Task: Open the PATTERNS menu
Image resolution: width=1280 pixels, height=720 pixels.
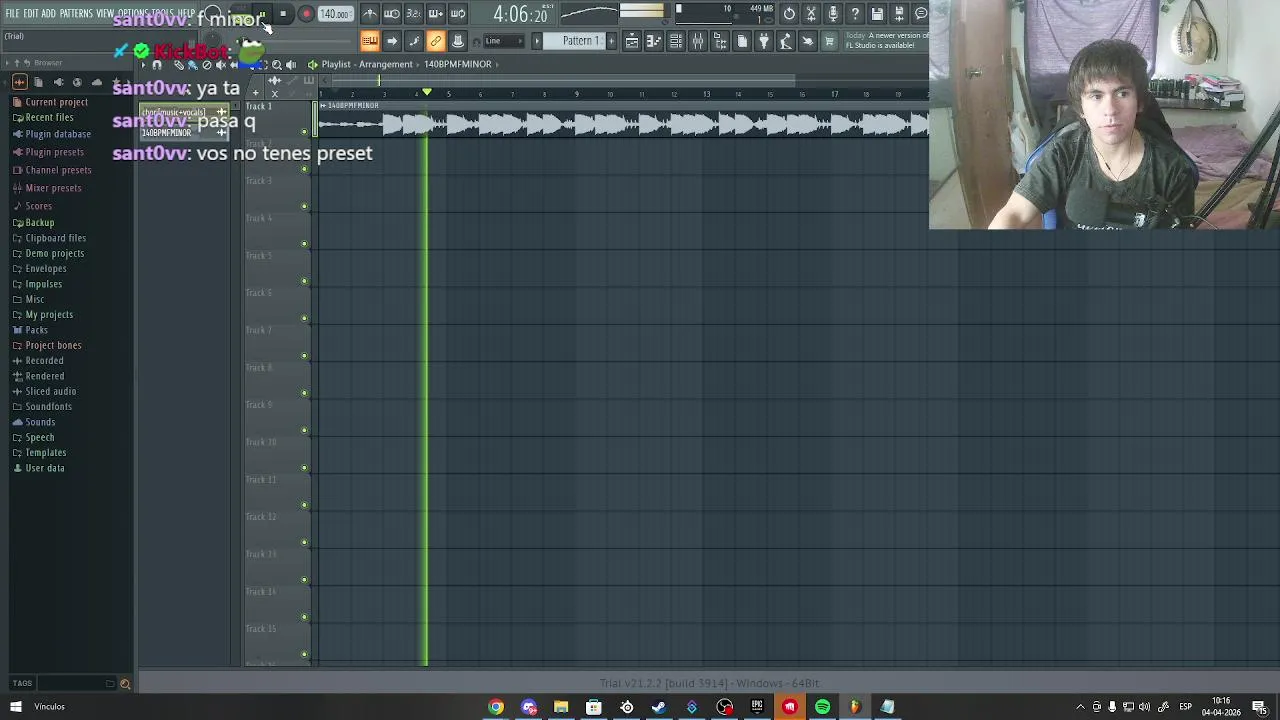Action: (x=76, y=14)
